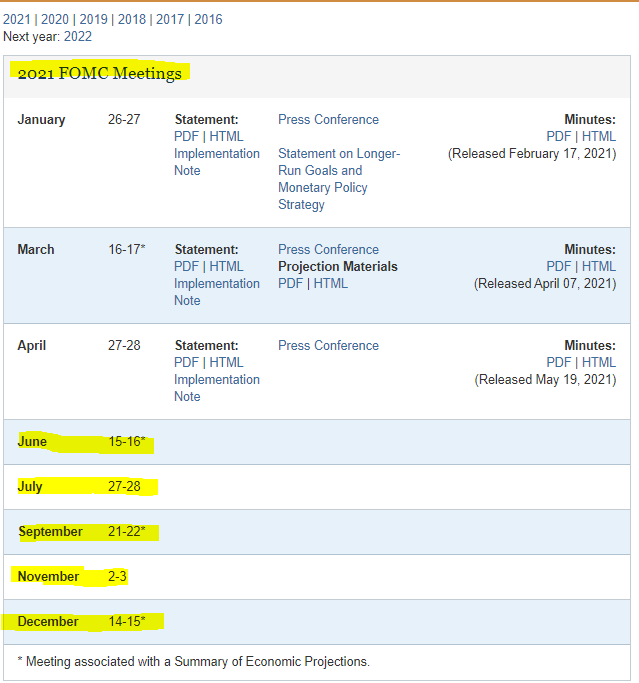Open January Press Conference link
This screenshot has height=683, width=639.
(x=328, y=119)
